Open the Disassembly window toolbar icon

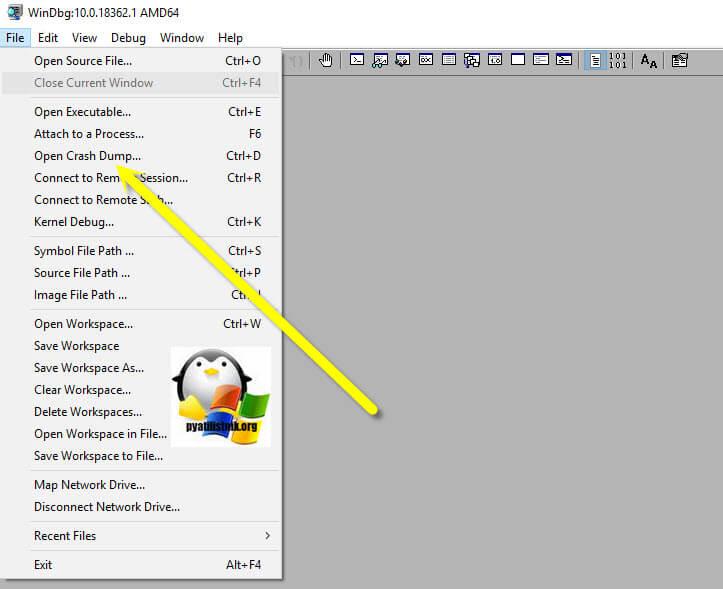point(495,60)
